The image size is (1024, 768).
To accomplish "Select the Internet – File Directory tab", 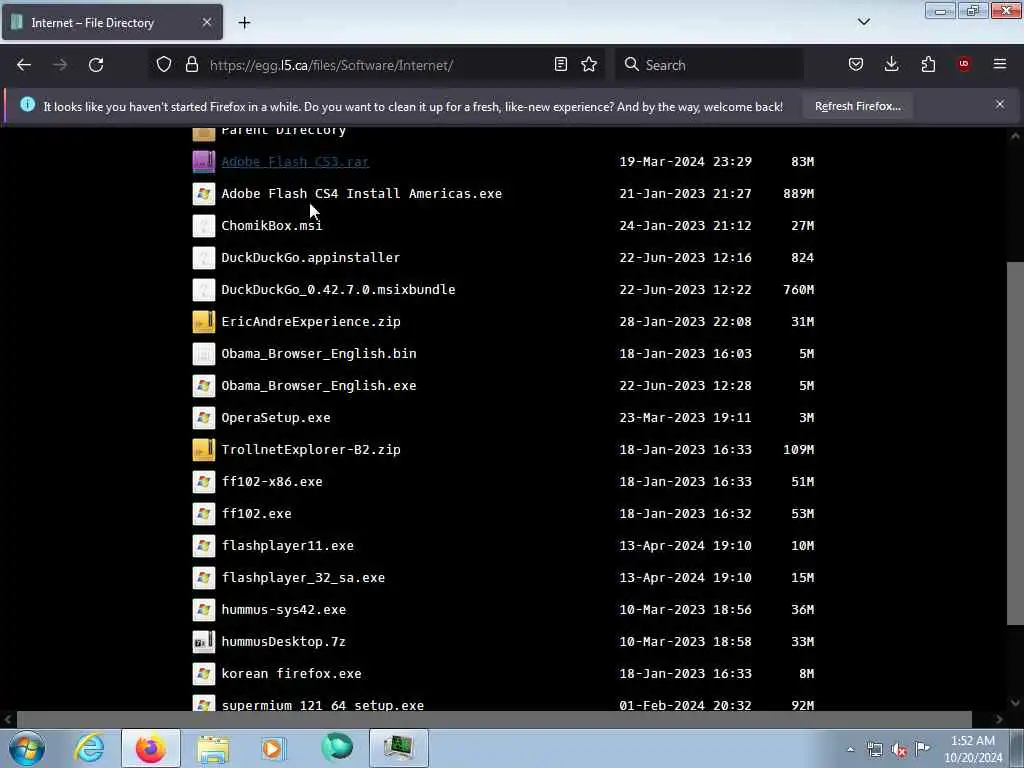I will (112, 23).
